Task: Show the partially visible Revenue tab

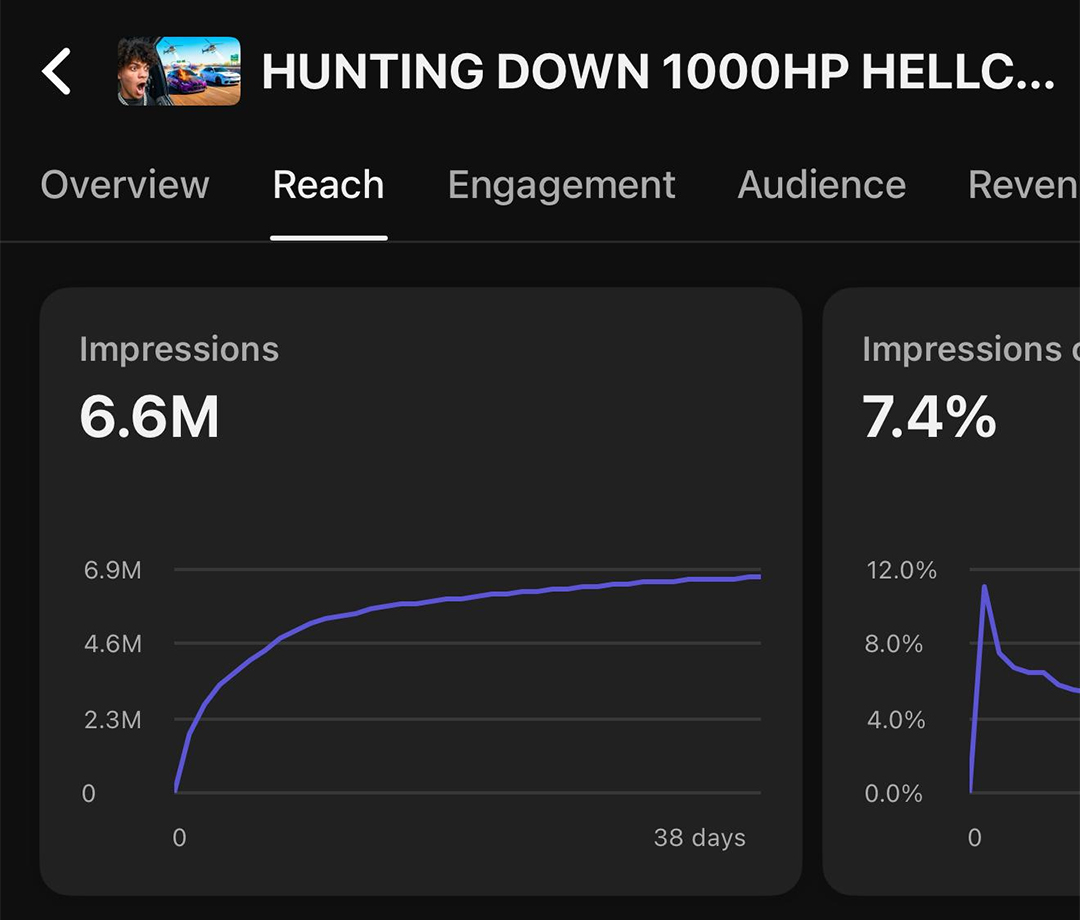Action: pos(1022,185)
